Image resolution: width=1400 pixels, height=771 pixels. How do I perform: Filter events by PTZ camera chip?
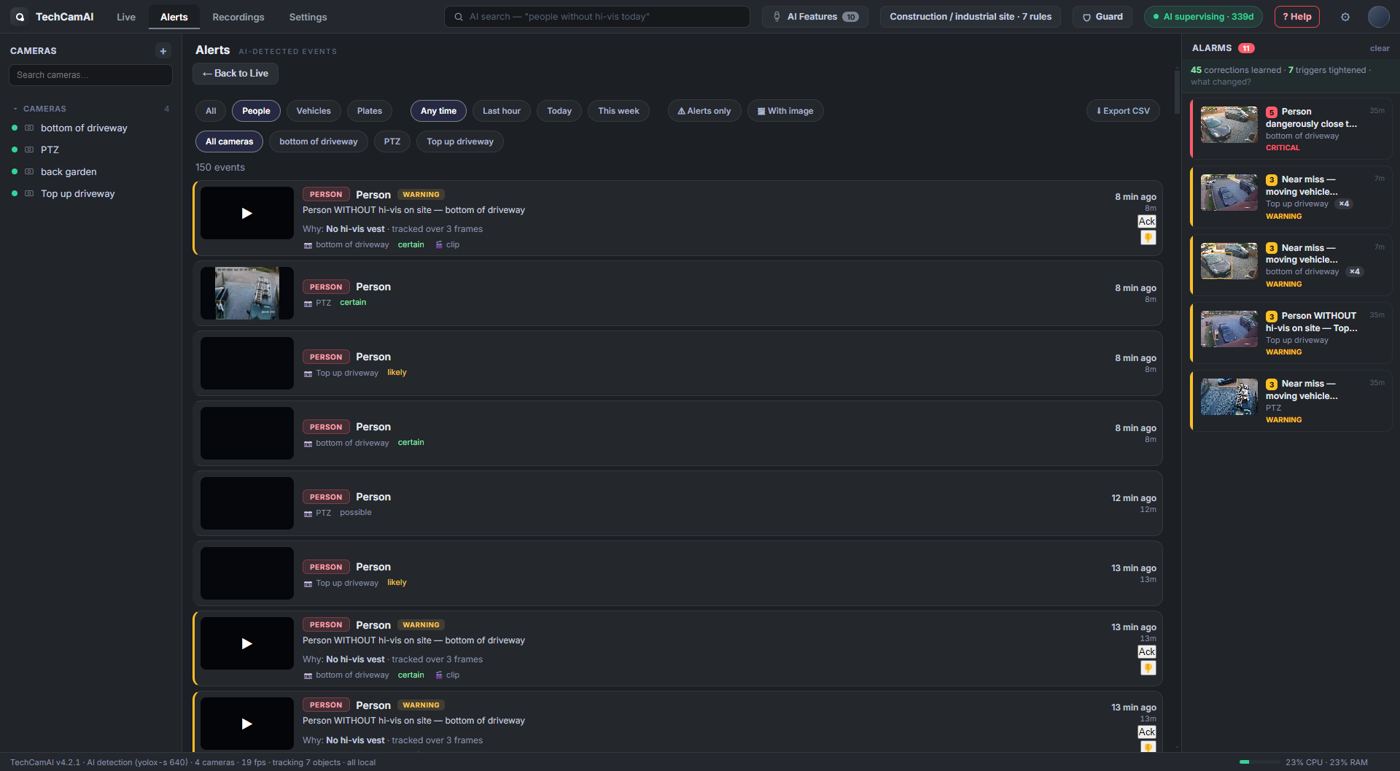coord(392,142)
